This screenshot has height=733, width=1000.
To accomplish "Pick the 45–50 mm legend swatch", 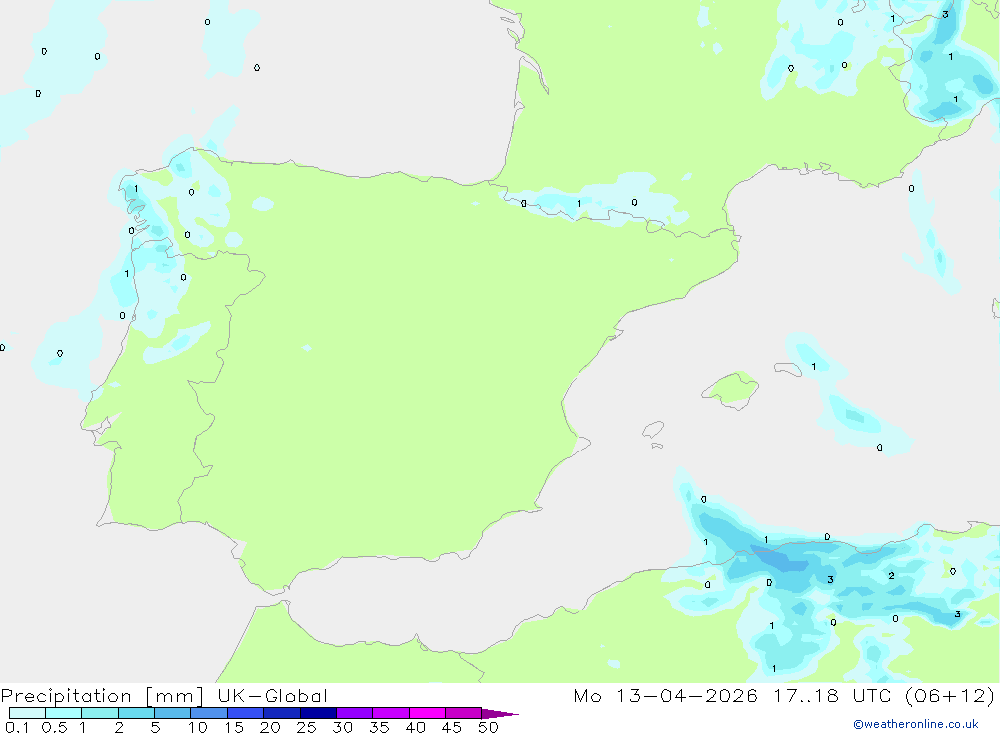I will pyautogui.click(x=463, y=713).
